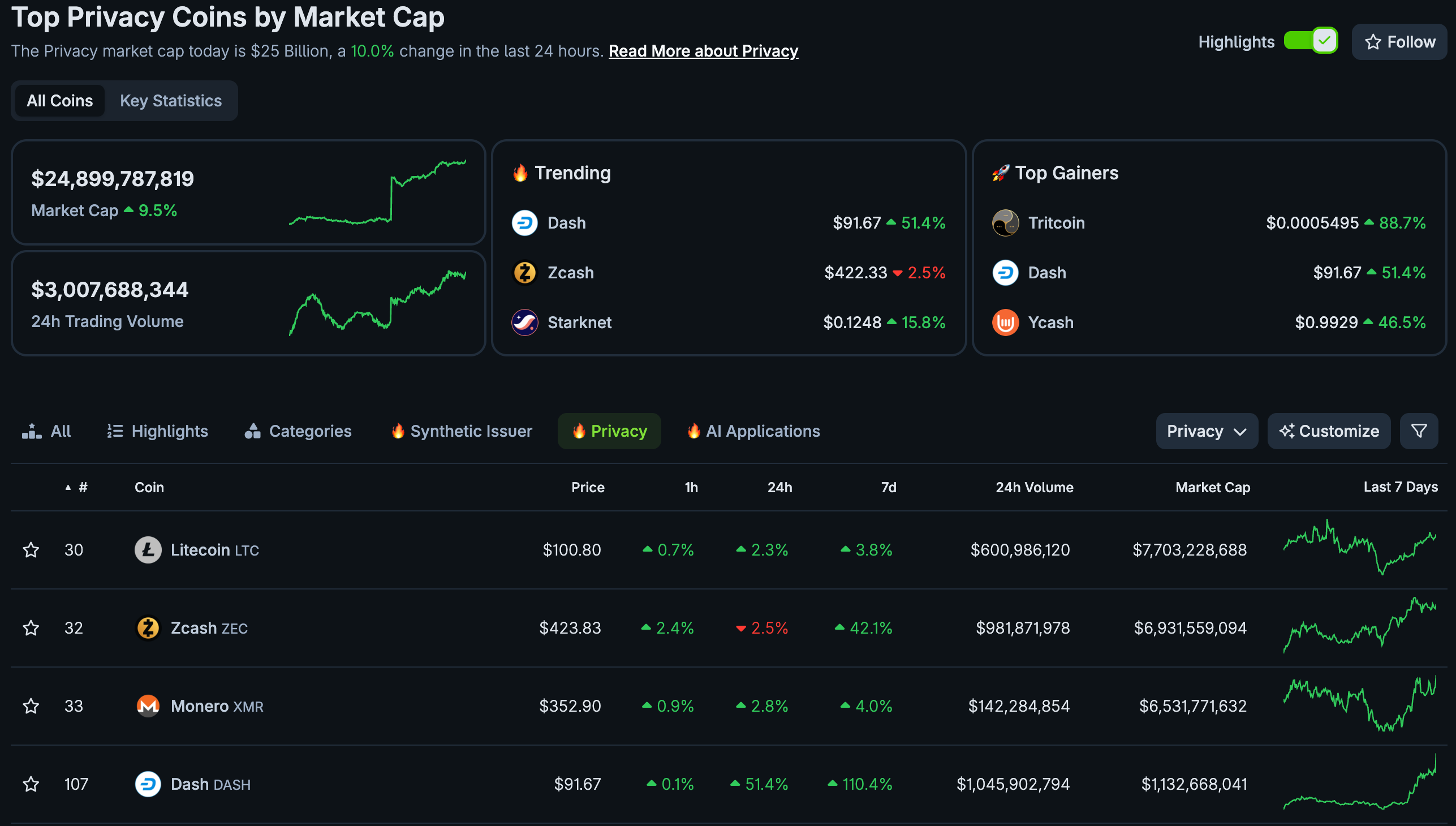Image resolution: width=1456 pixels, height=826 pixels.
Task: Sort by Market Cap column header
Action: pos(1212,487)
